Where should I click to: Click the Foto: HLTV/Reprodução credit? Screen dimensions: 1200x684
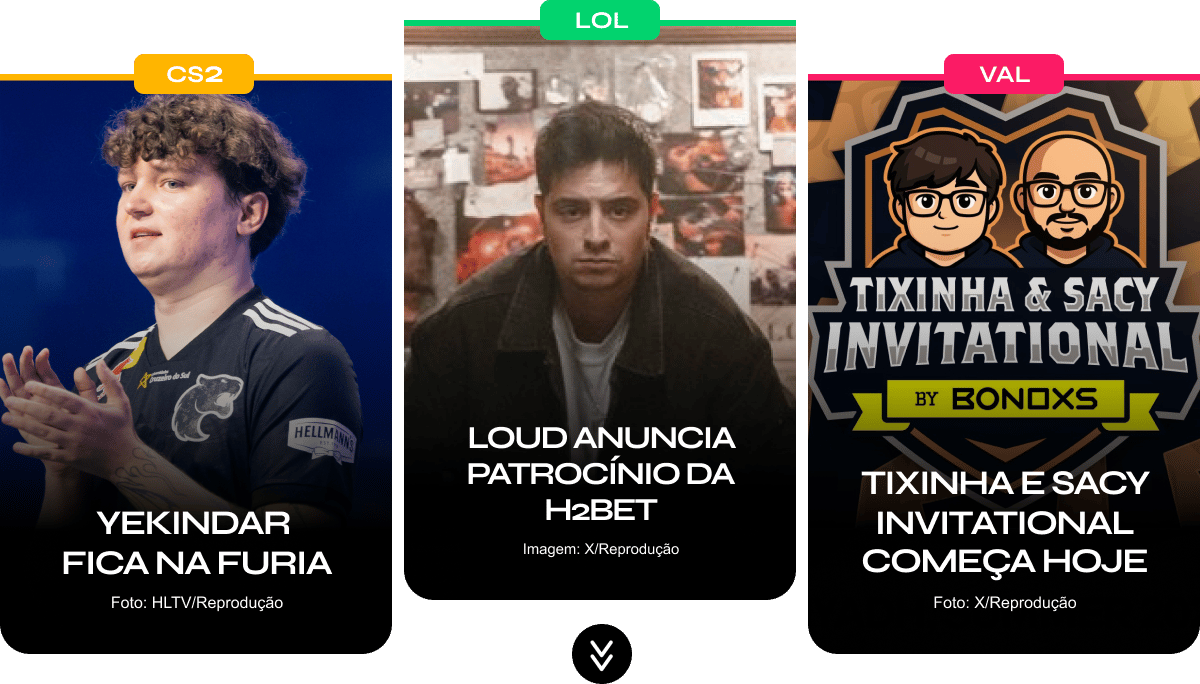196,603
